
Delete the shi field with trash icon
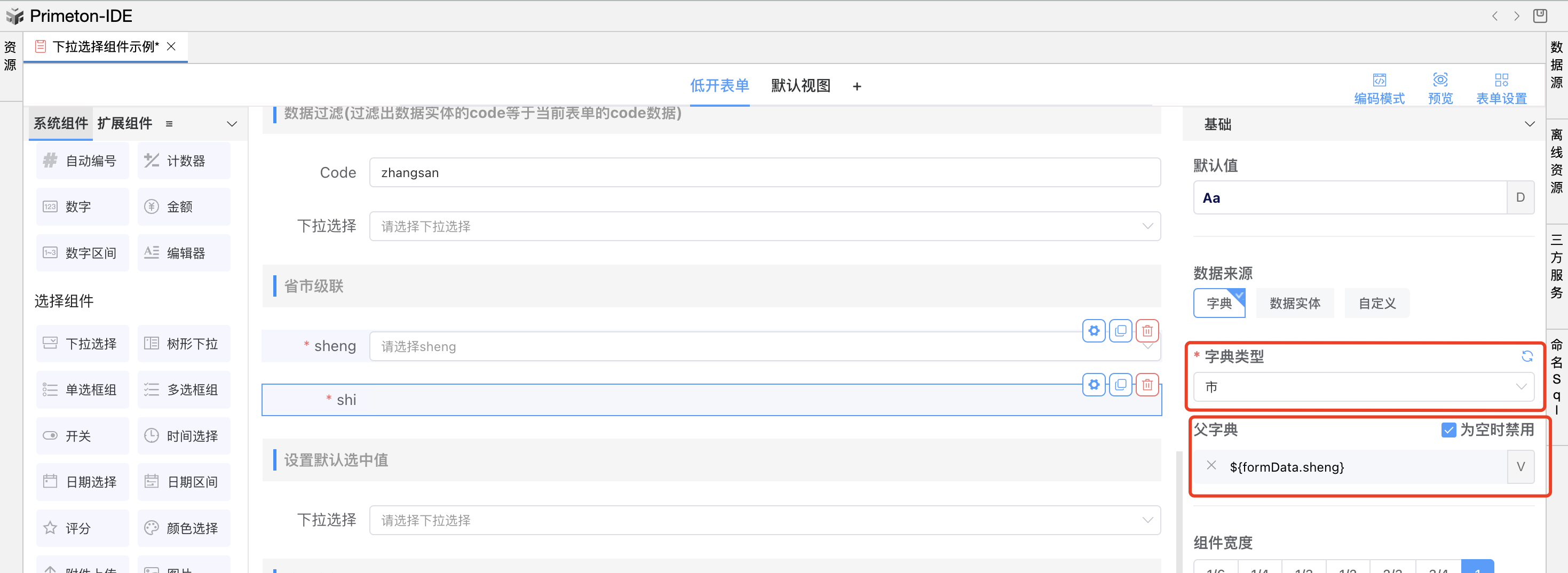click(x=1147, y=385)
